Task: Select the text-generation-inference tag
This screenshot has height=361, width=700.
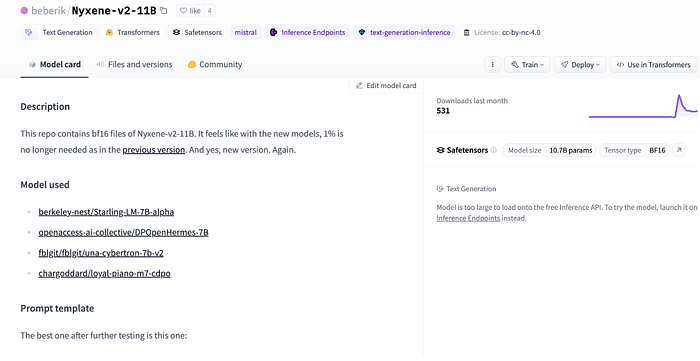Action: [x=404, y=32]
